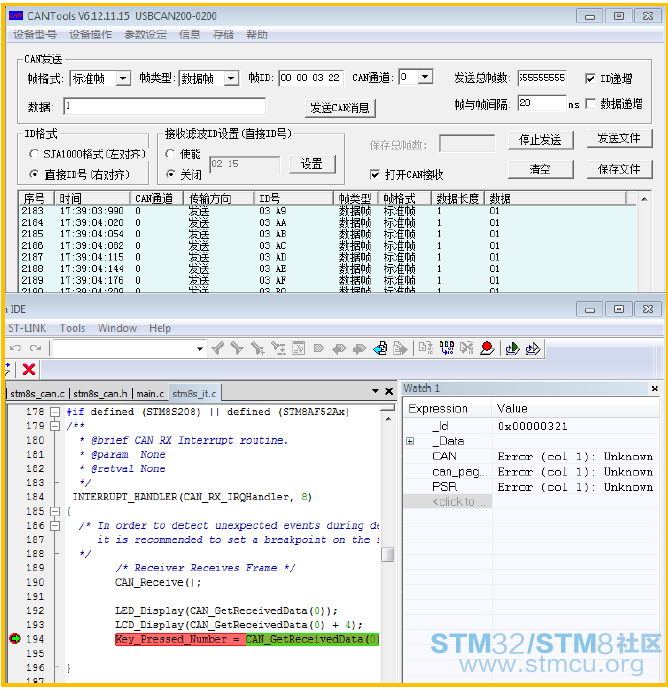Switch to the stm8s_can.h tab

[100, 394]
